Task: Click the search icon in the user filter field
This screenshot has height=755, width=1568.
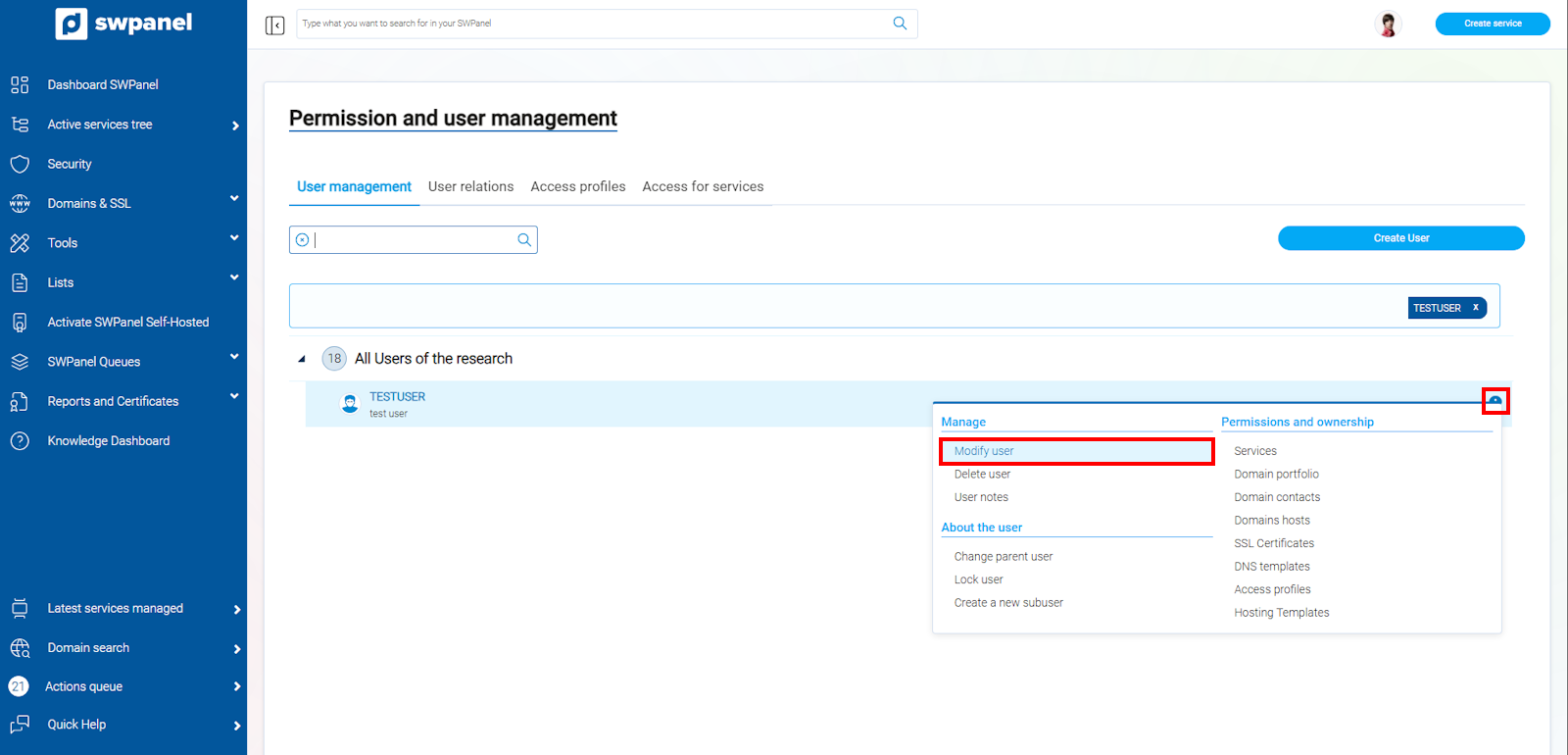Action: (x=524, y=240)
